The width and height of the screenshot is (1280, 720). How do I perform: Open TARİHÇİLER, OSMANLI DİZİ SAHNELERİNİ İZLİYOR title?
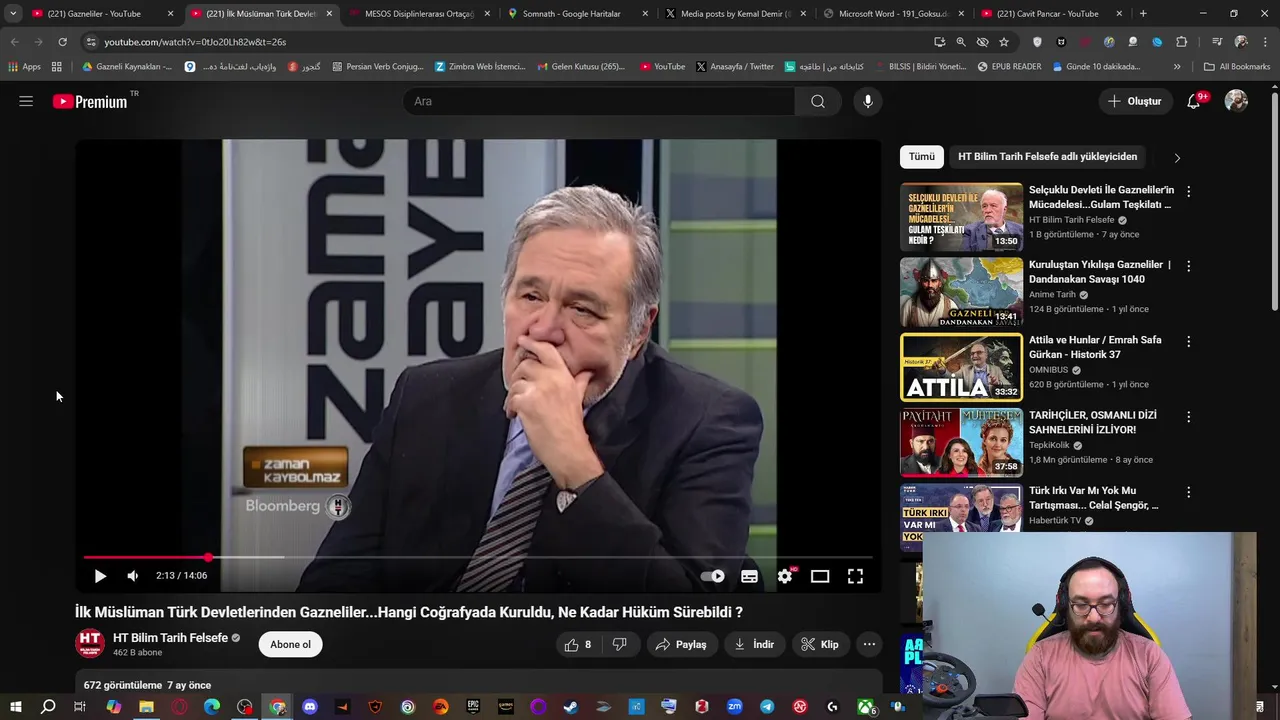1093,422
